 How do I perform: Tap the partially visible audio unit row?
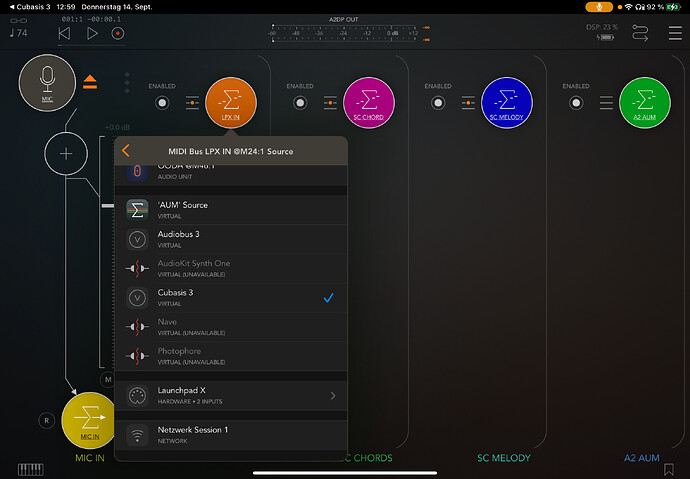pyautogui.click(x=231, y=175)
